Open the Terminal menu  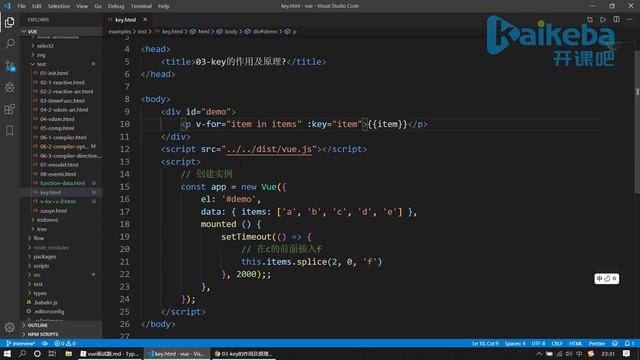point(141,6)
